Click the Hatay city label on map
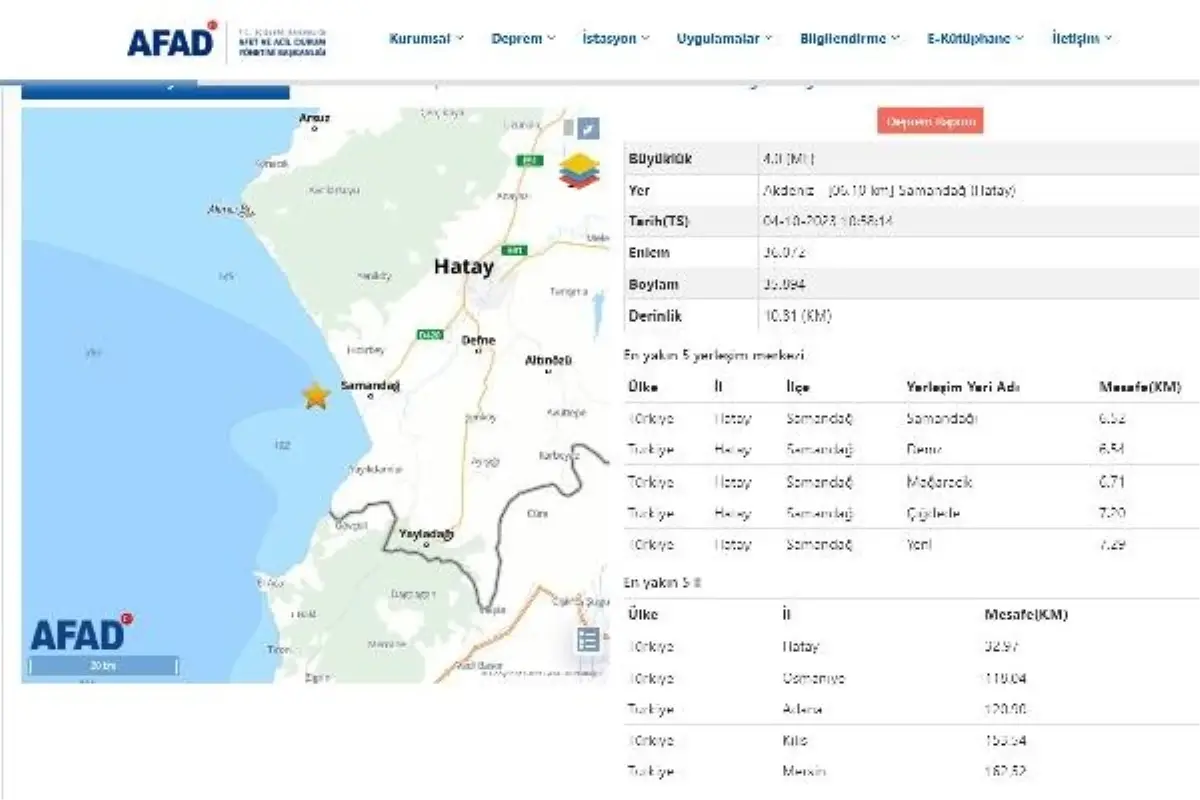 [464, 267]
